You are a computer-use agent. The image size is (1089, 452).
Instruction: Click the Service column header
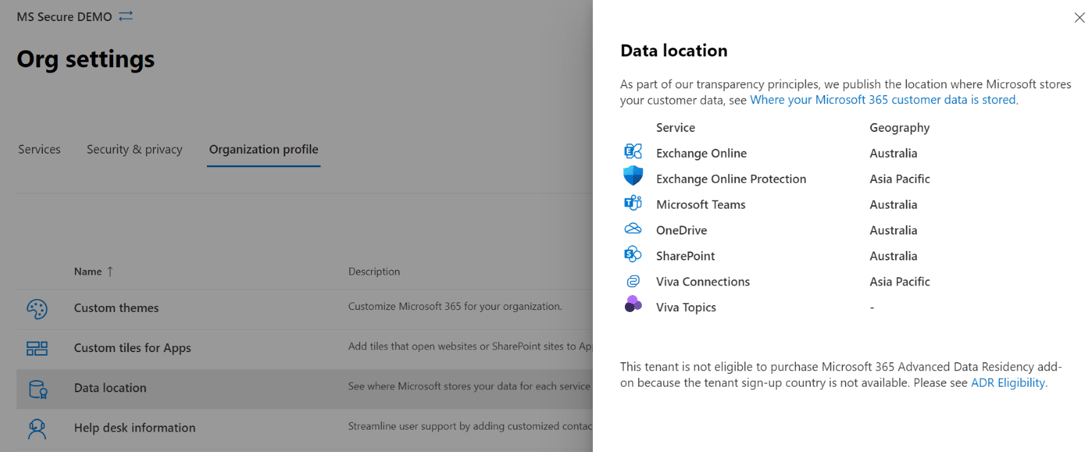(675, 128)
